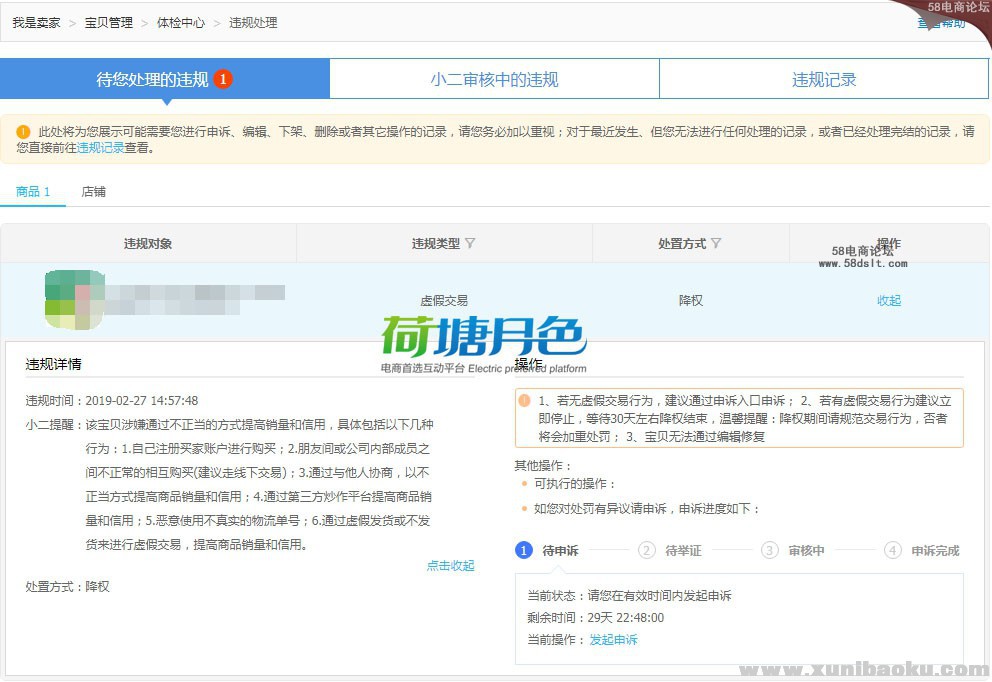This screenshot has width=992, height=682.
Task: Switch to the 小二审核中的违规 tab
Action: (494, 80)
